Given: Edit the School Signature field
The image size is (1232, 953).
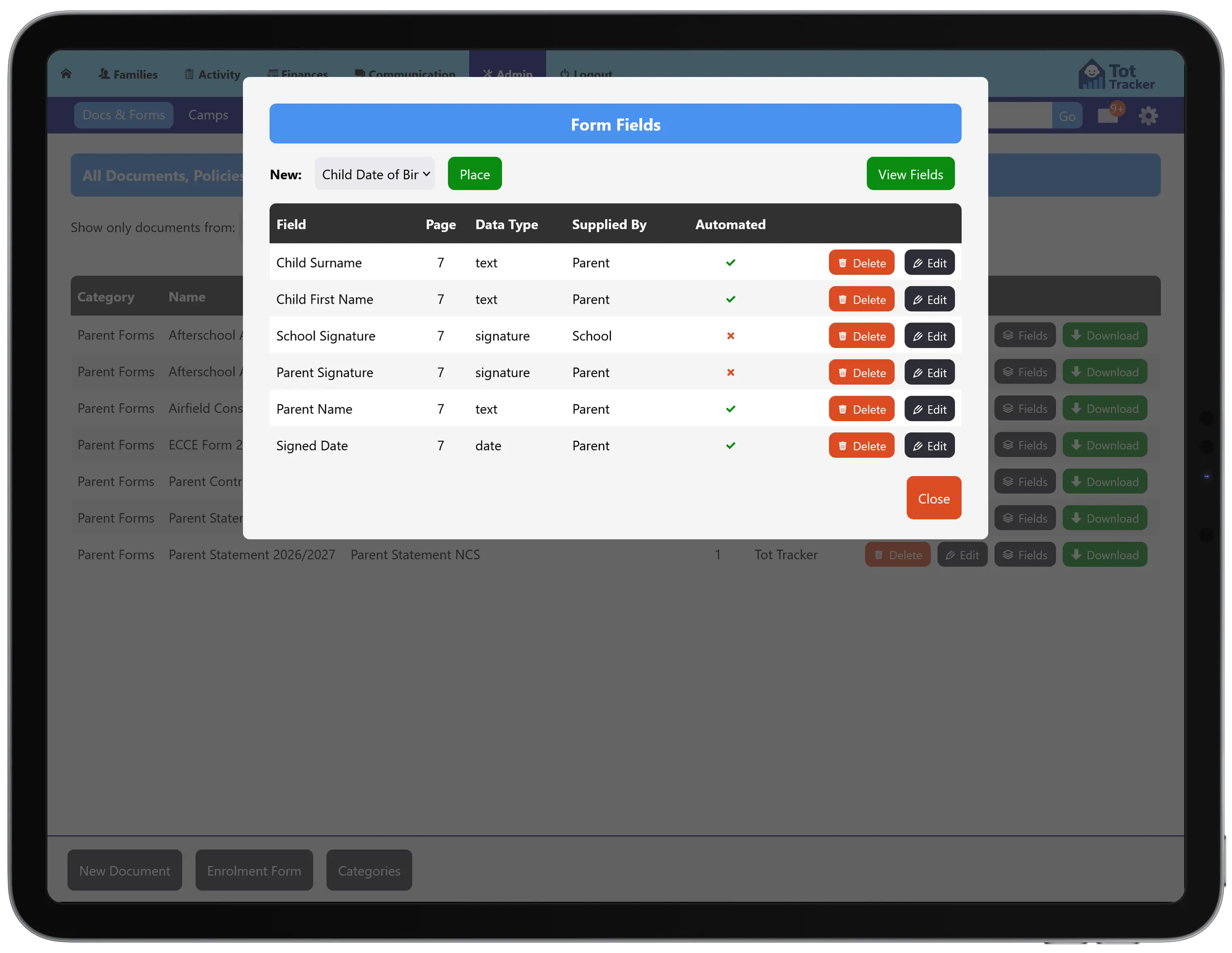Looking at the screenshot, I should click(x=929, y=336).
